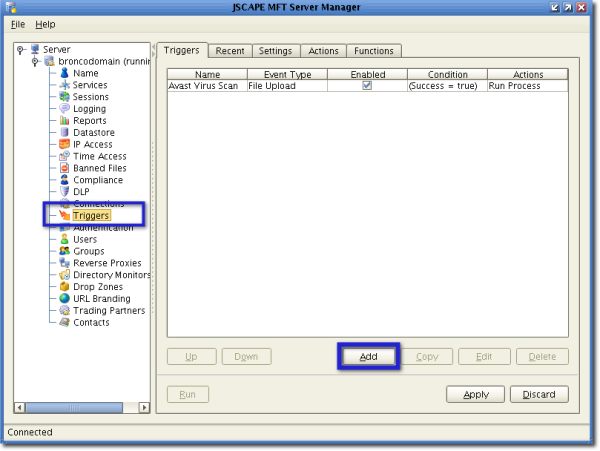The image size is (600, 451).
Task: Switch to the Triggers tab
Action: tap(182, 50)
